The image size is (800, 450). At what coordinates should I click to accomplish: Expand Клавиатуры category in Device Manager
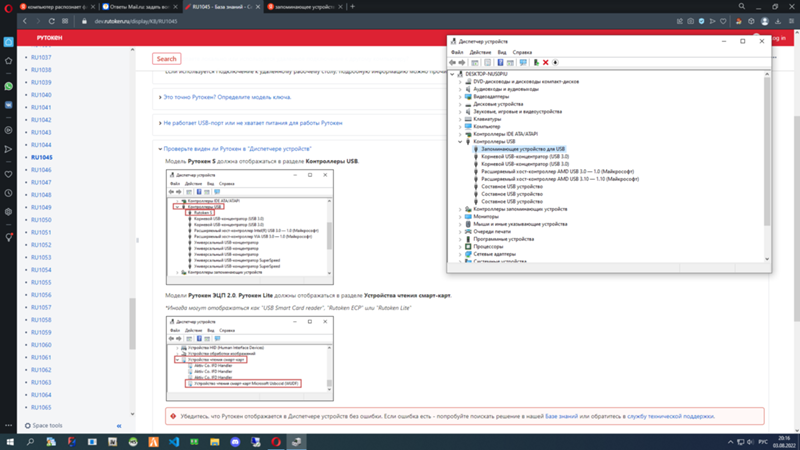(460, 119)
